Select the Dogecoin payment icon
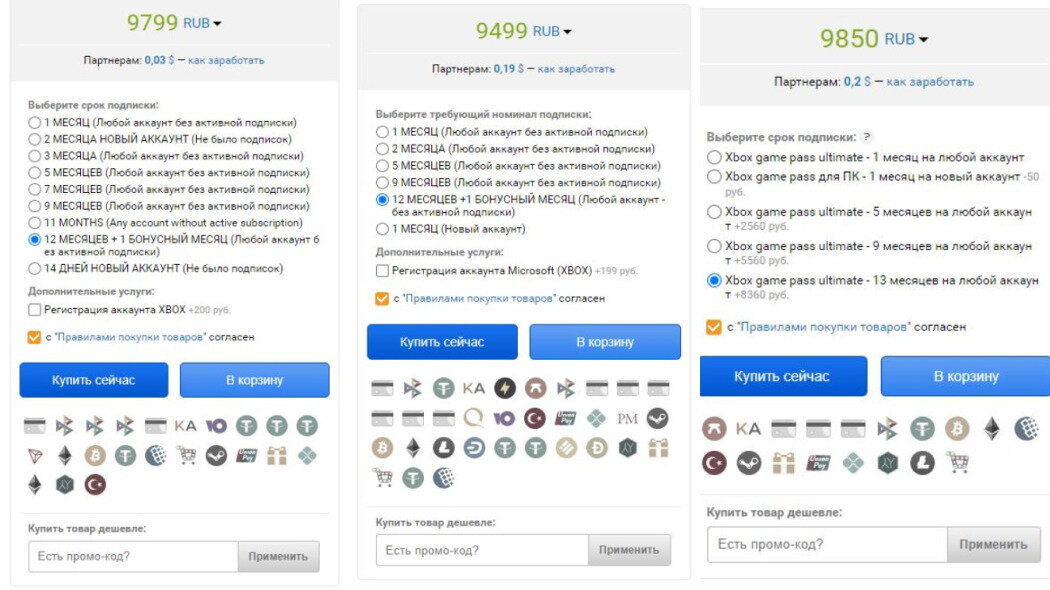This screenshot has height=590, width=1050. click(x=597, y=448)
